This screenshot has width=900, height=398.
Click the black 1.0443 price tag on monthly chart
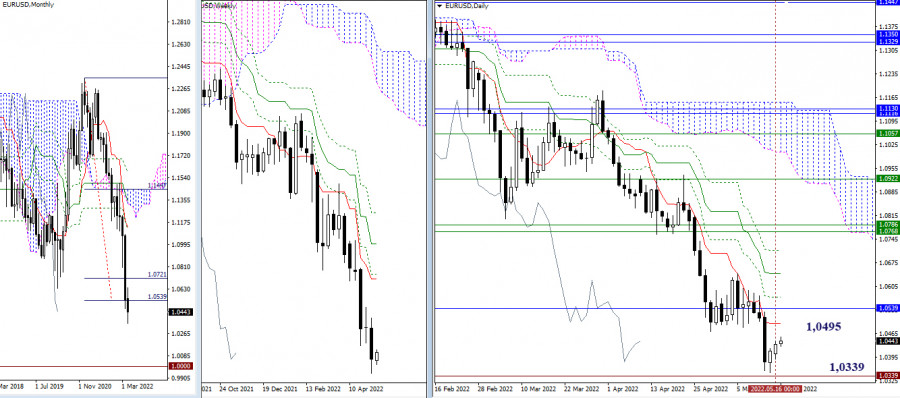(x=181, y=312)
